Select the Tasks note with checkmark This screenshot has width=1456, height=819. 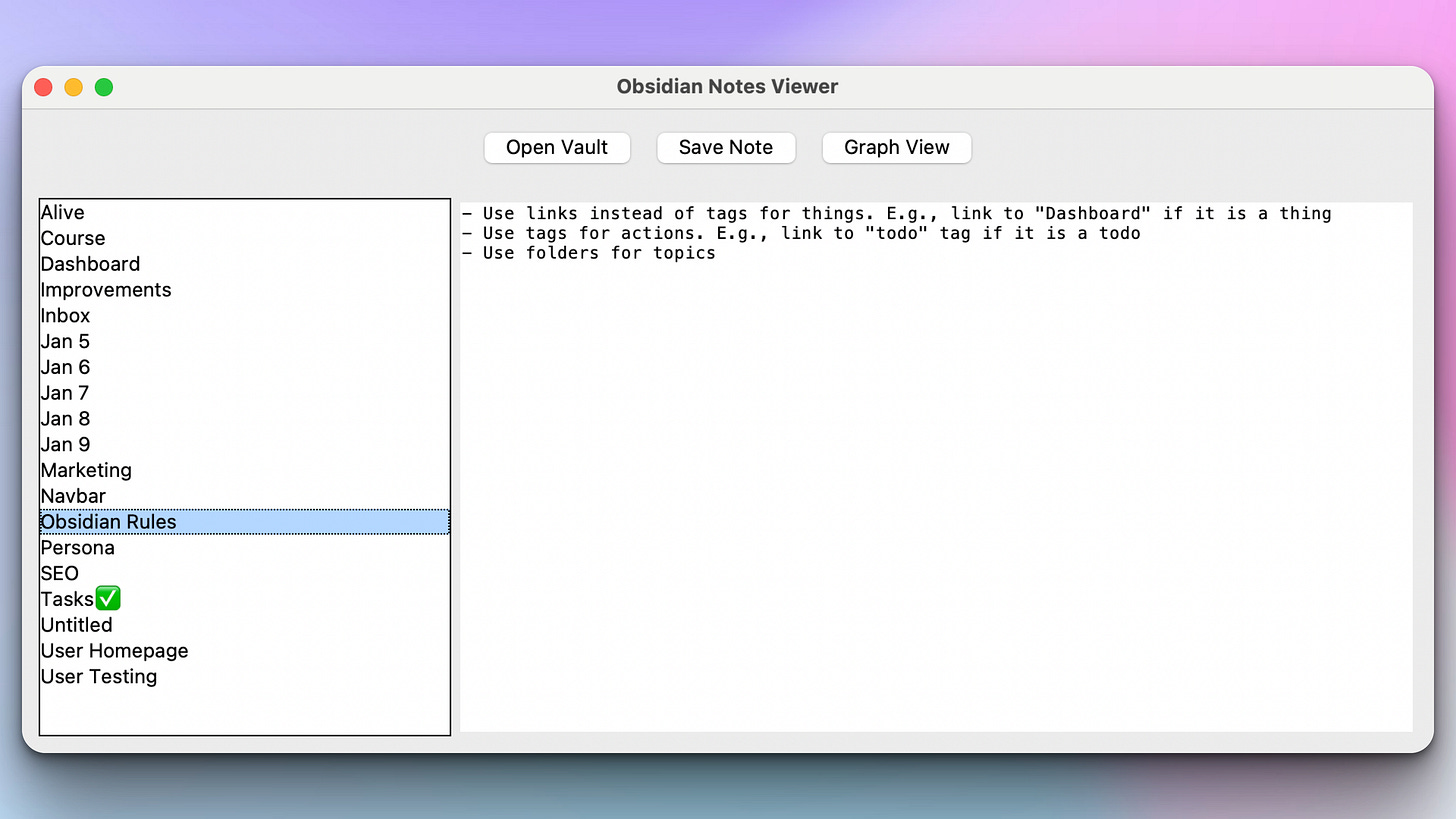tap(245, 599)
